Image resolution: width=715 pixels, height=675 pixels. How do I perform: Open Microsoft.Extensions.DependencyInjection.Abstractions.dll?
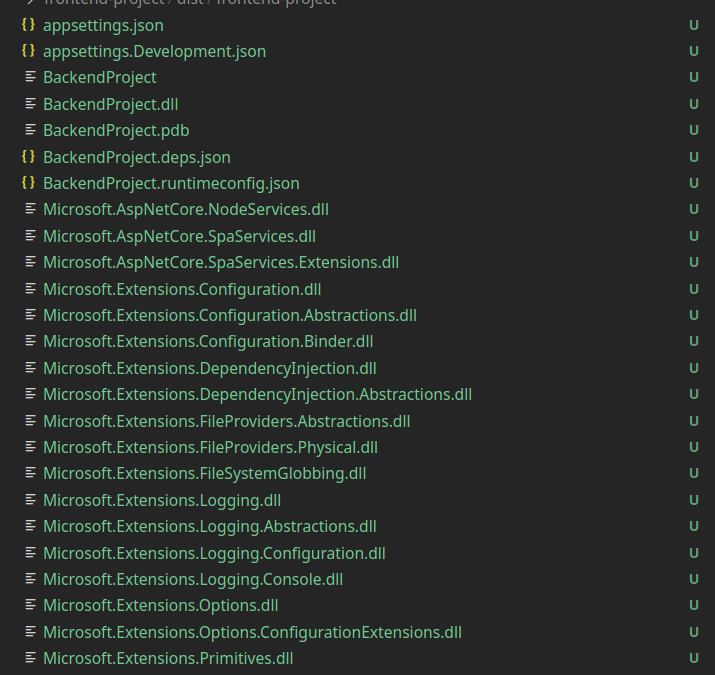pos(257,394)
